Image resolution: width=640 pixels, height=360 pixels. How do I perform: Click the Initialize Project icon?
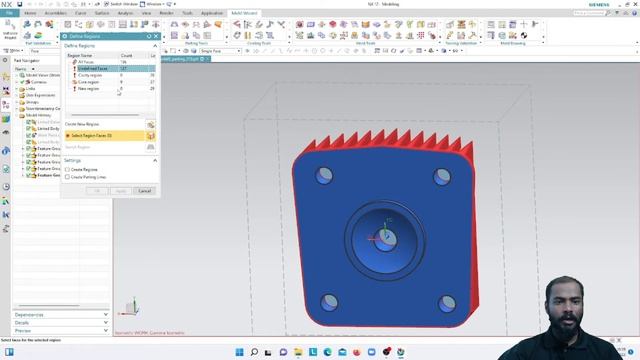(10, 29)
